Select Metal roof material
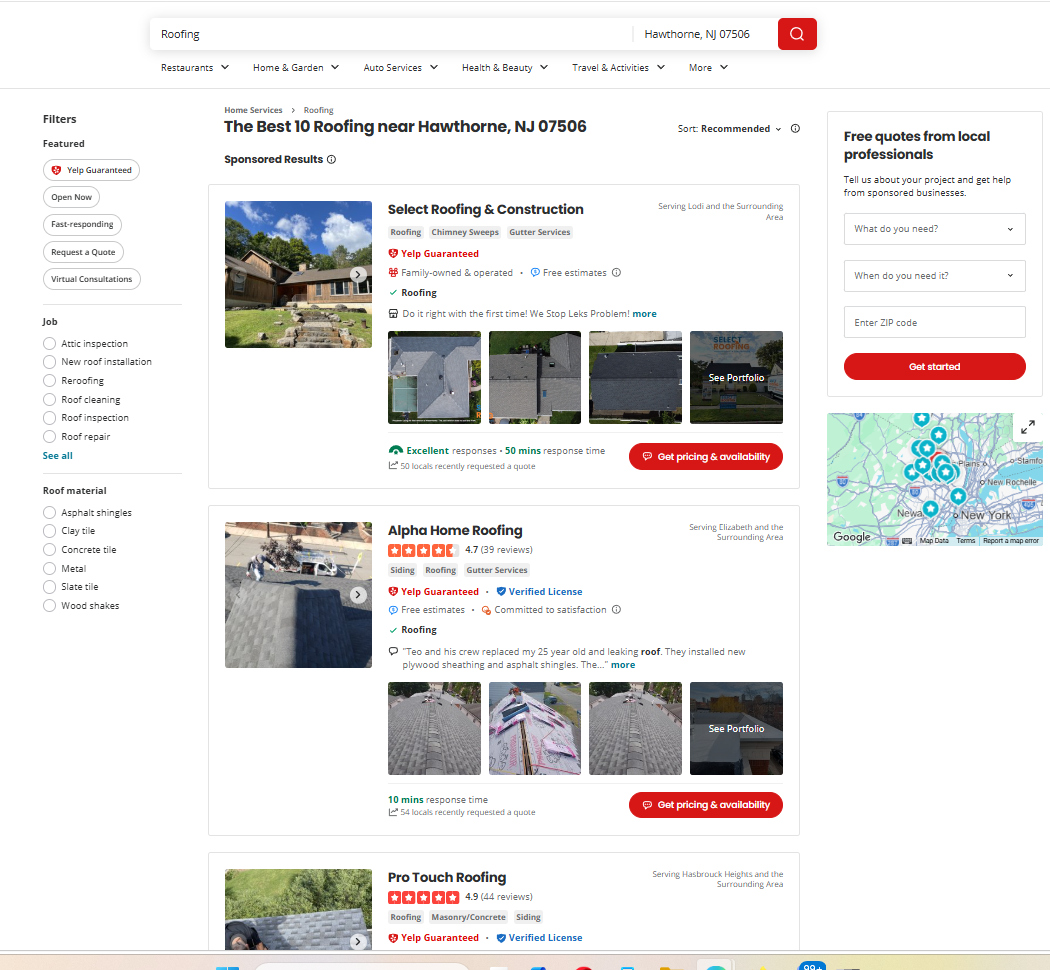The width and height of the screenshot is (1050, 970). 50,568
